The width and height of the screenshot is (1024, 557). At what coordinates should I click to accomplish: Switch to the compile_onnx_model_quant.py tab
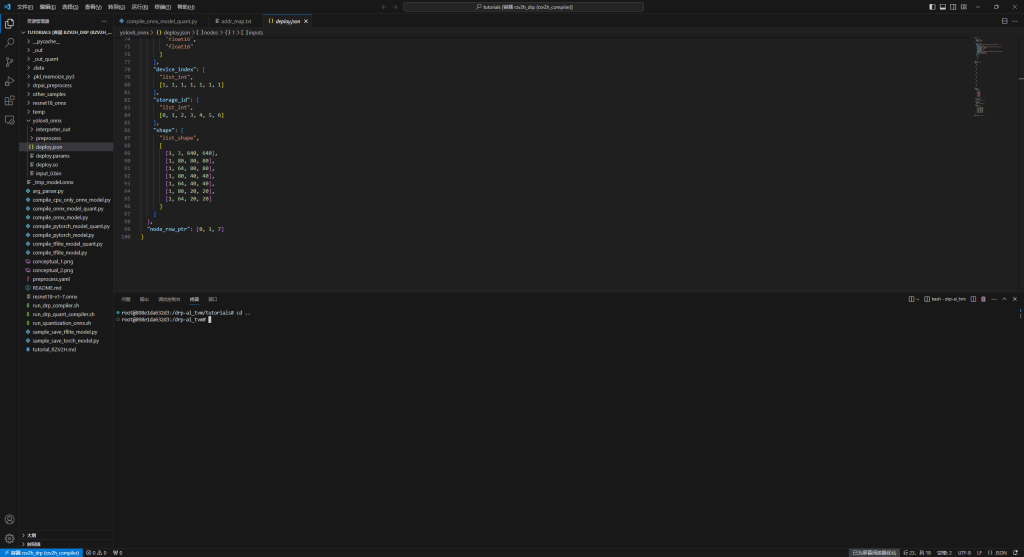tap(160, 20)
